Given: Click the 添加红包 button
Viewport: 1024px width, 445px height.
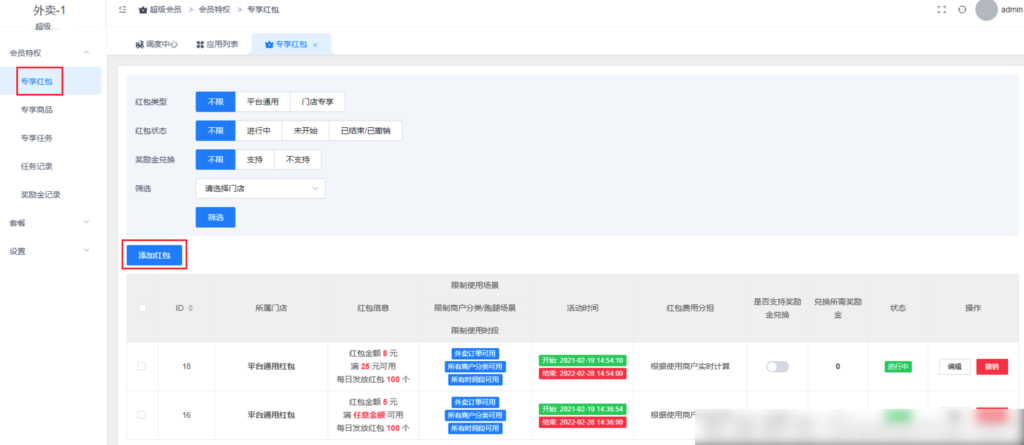Looking at the screenshot, I should coord(155,255).
